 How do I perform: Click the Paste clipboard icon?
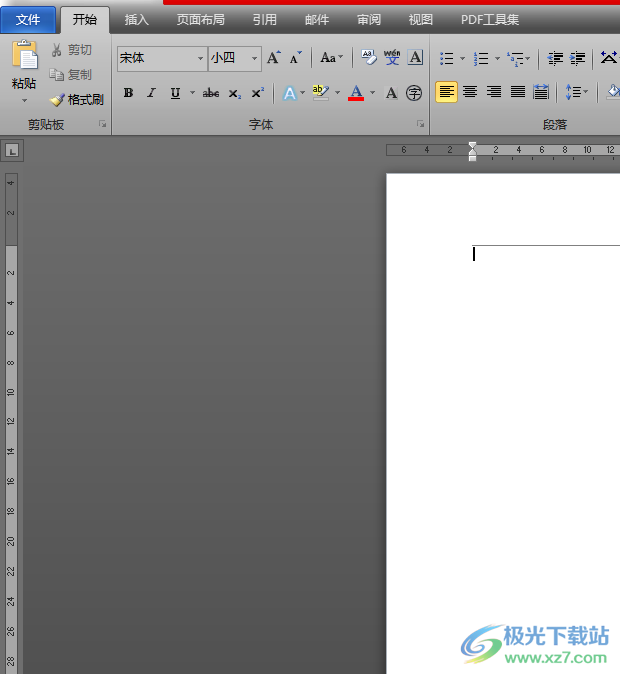(25, 55)
